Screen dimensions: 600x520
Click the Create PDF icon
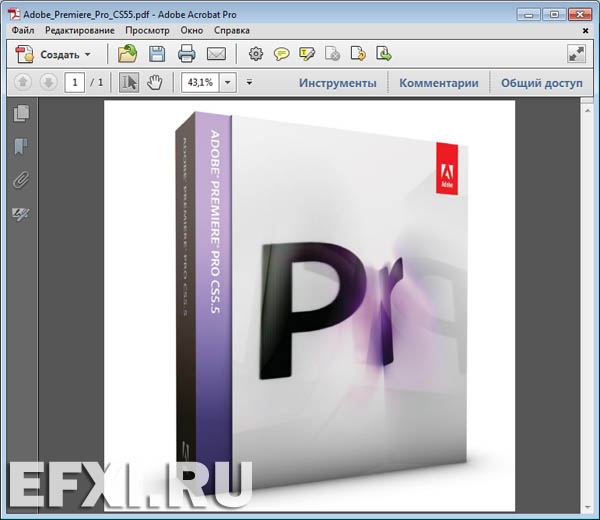(x=24, y=54)
